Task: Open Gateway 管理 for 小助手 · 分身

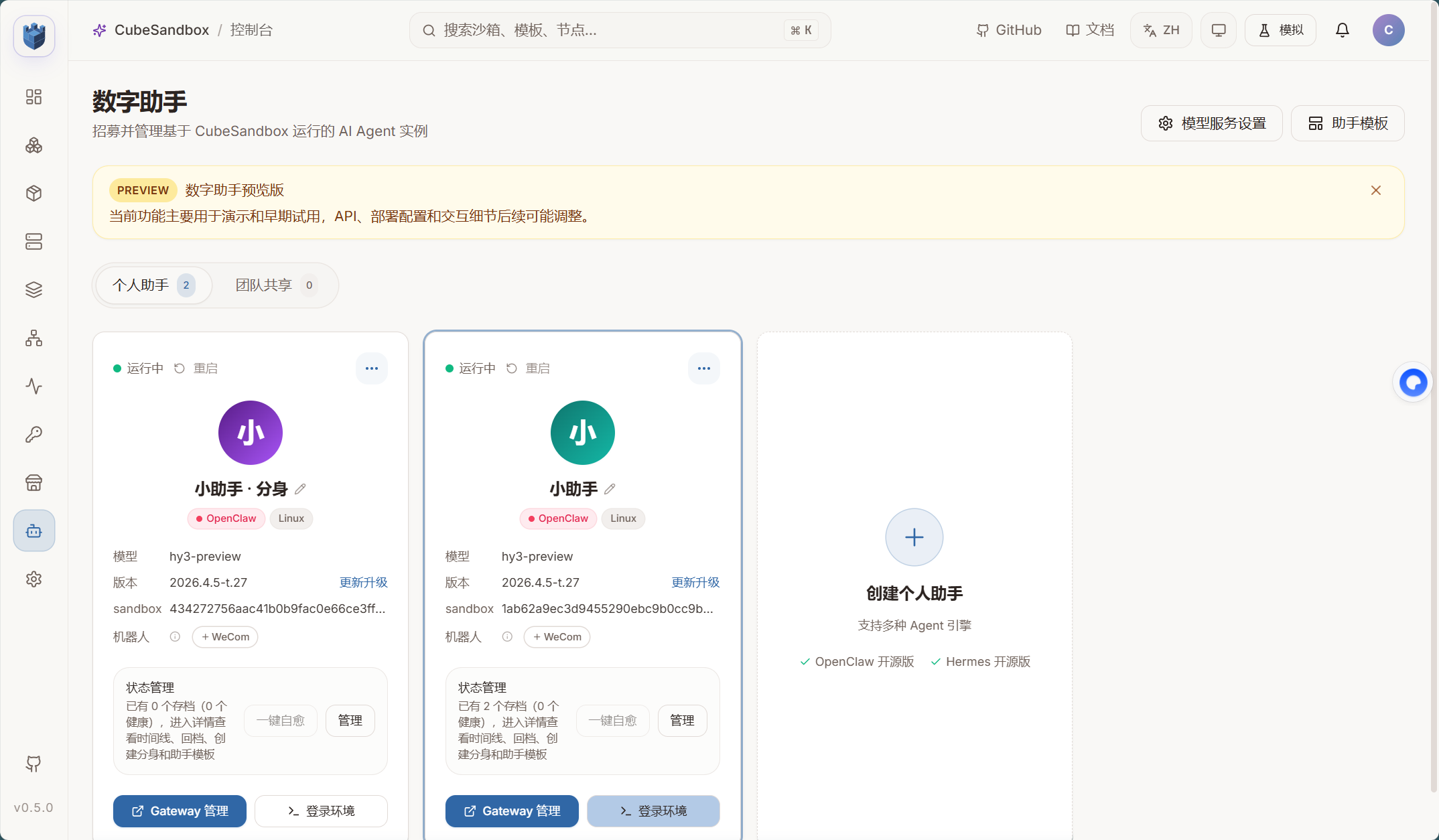Action: pyautogui.click(x=180, y=811)
